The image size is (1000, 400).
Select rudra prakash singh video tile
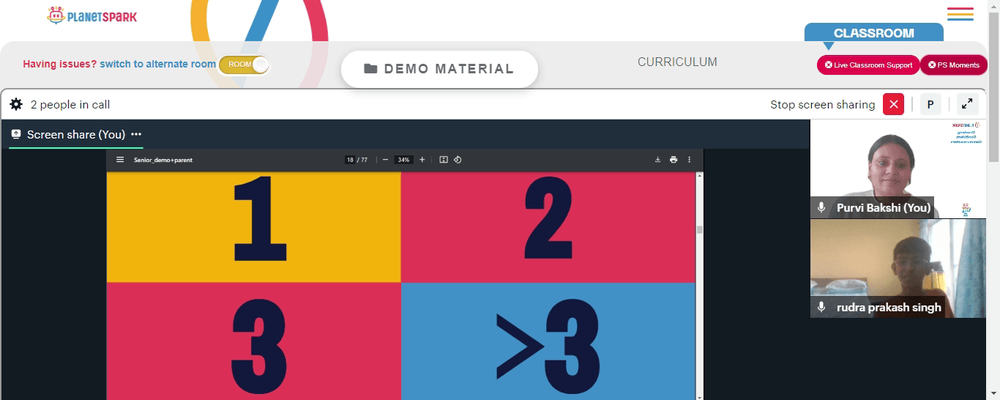(x=898, y=269)
